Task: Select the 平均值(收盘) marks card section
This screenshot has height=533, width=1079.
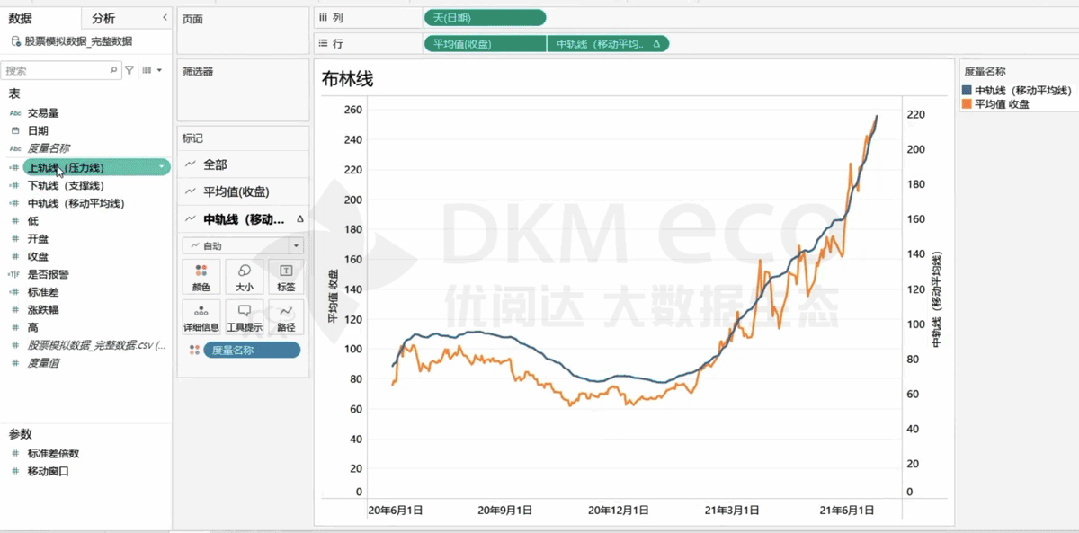Action: coord(243,192)
